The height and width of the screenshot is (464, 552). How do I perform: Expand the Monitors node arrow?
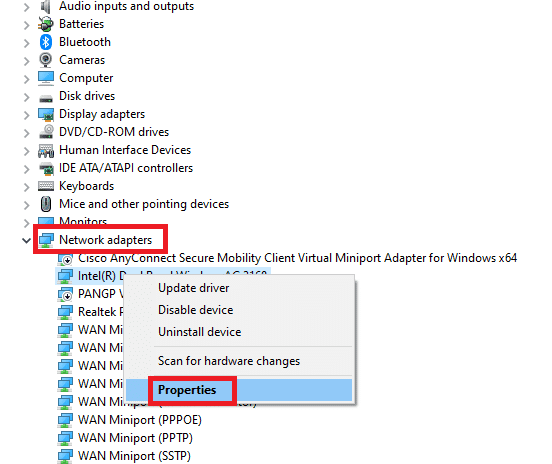[26, 223]
